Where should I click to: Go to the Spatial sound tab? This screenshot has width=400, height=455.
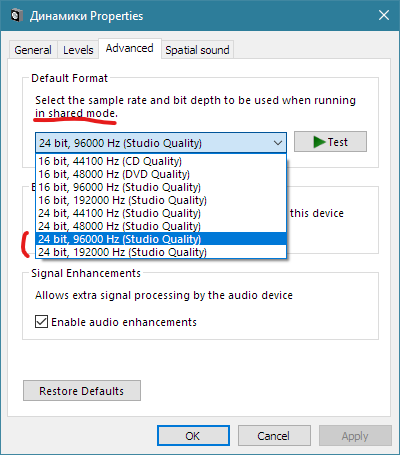pos(197,50)
